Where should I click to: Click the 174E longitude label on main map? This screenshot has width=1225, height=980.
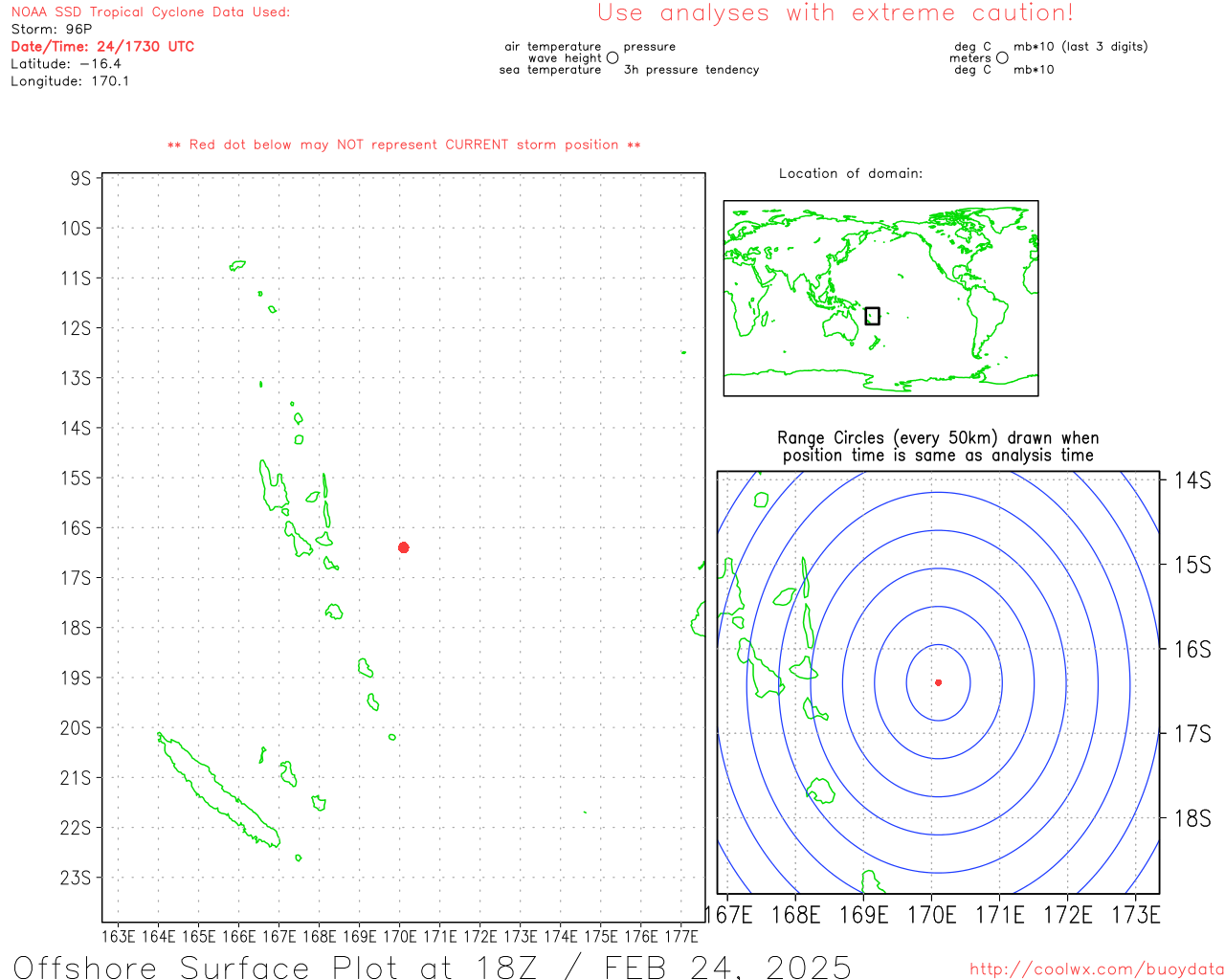(560, 936)
